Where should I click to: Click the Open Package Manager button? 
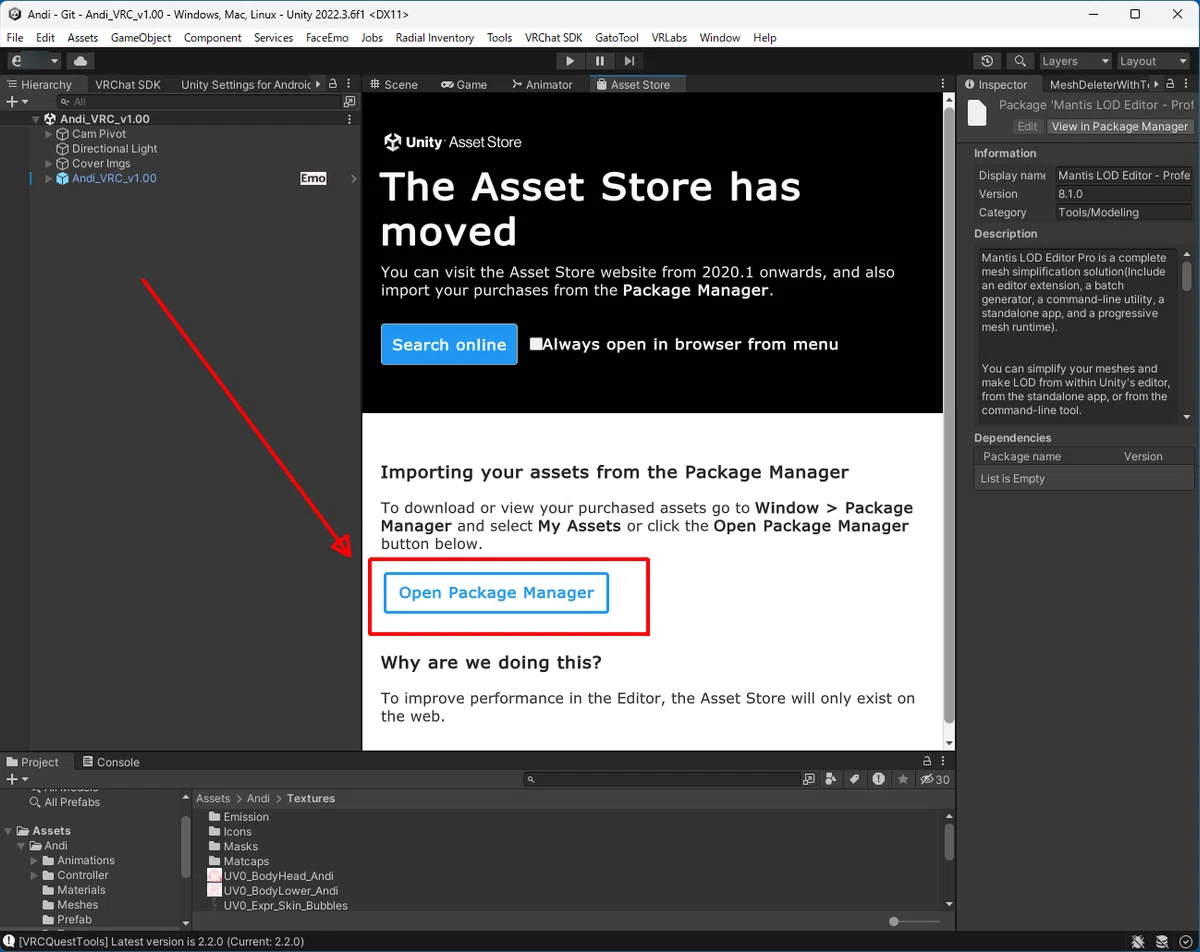496,593
